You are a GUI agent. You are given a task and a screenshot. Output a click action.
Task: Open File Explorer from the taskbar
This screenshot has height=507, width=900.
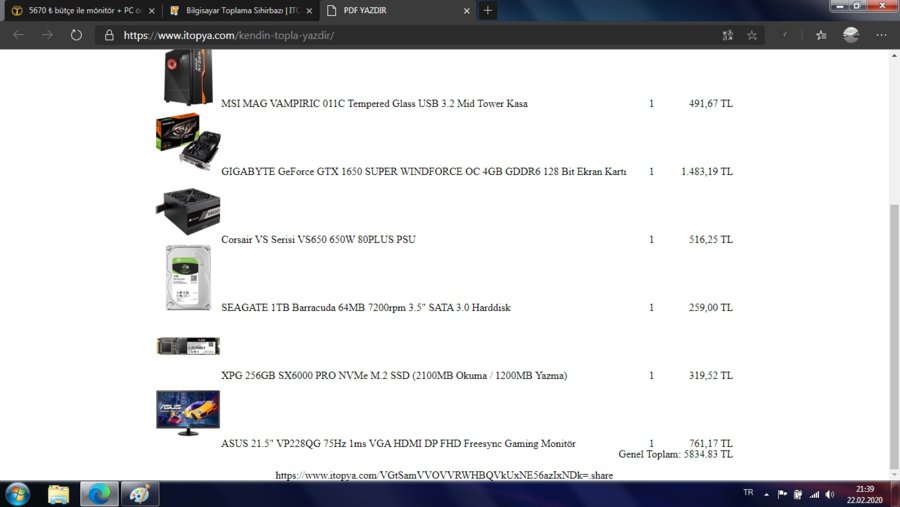coord(59,494)
